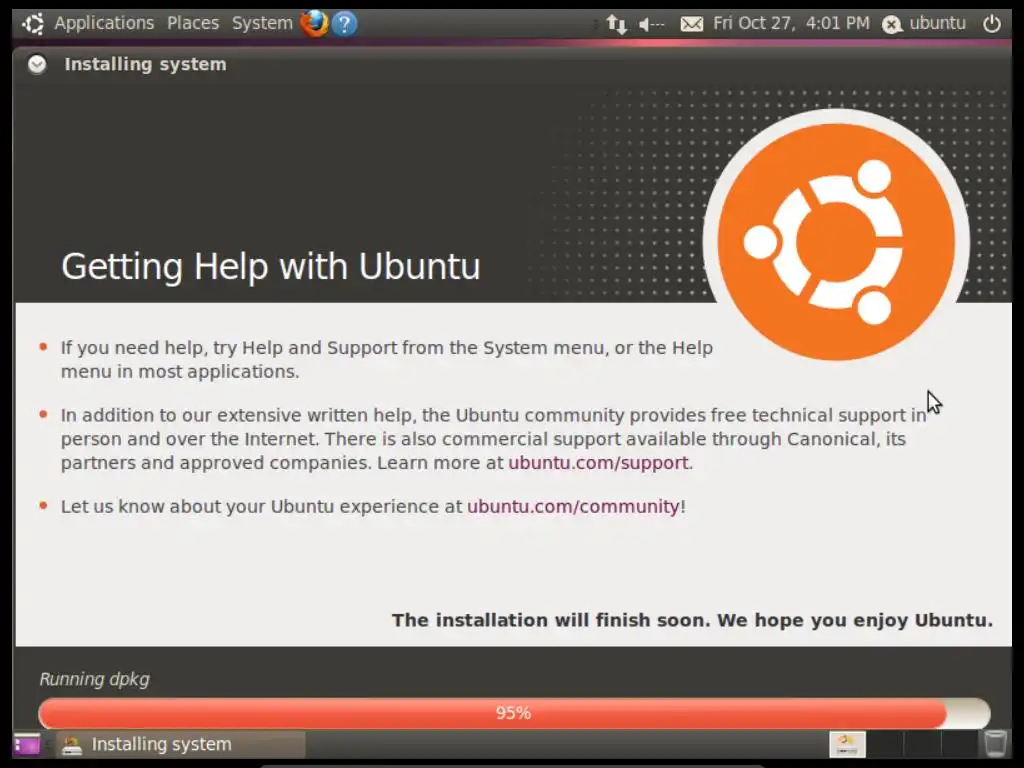Open the volume speaker icon

(x=651, y=25)
